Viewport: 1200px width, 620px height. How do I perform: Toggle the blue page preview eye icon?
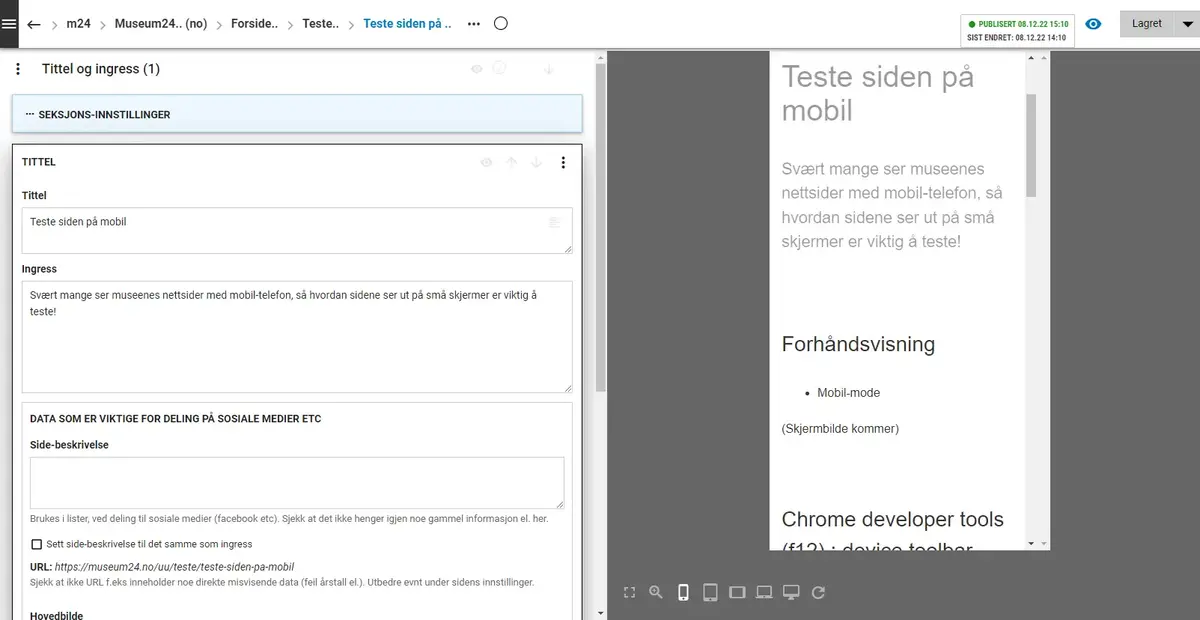pos(1093,24)
